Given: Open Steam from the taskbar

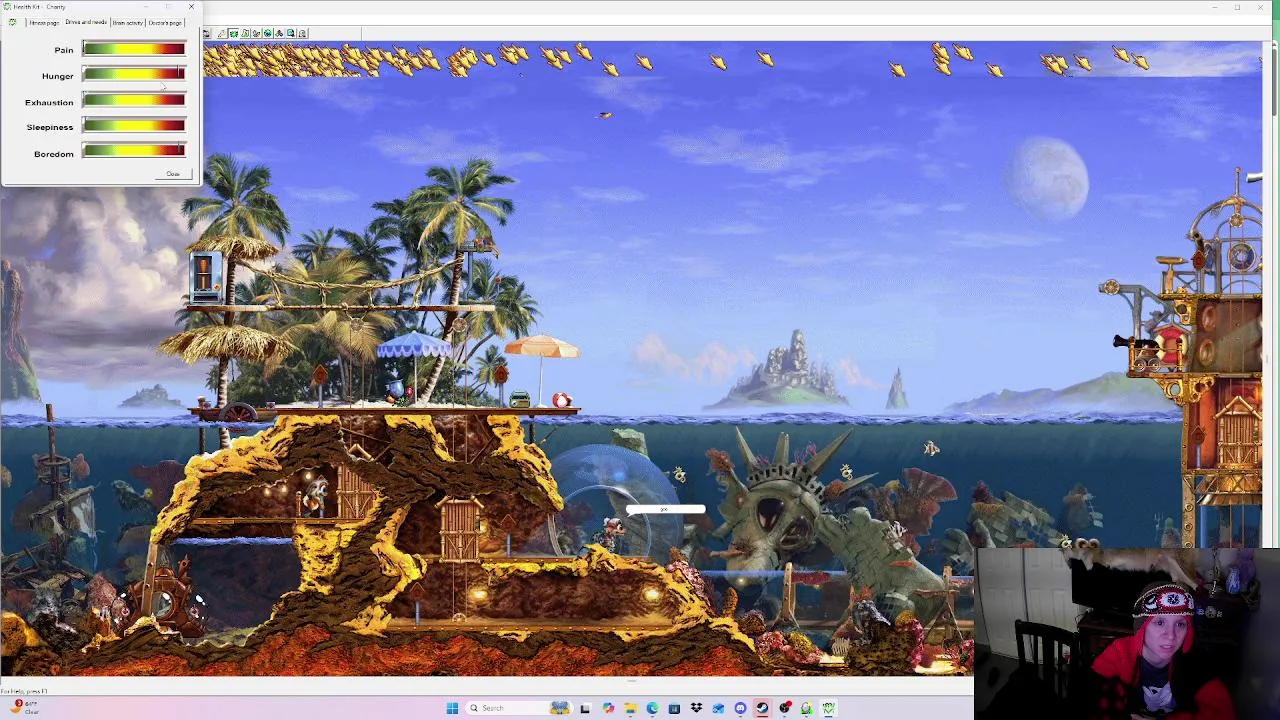Looking at the screenshot, I should click(762, 708).
